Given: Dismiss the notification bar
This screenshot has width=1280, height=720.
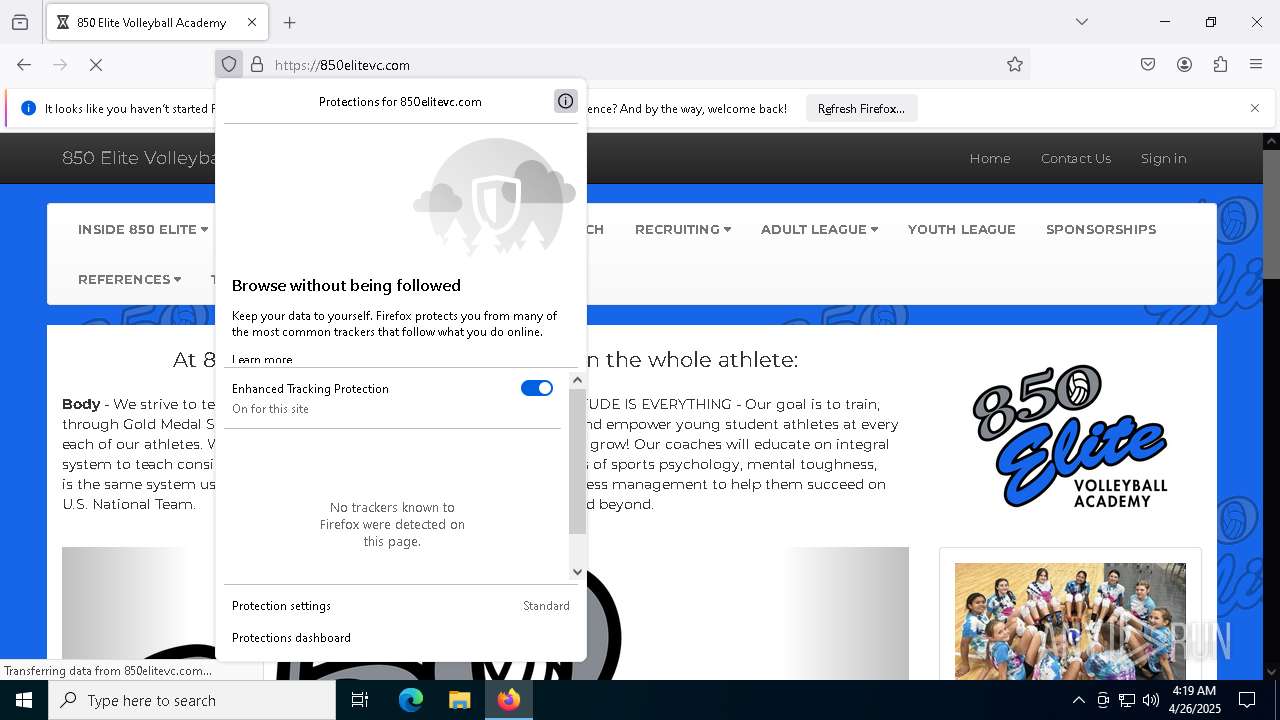Looking at the screenshot, I should click(x=1255, y=108).
